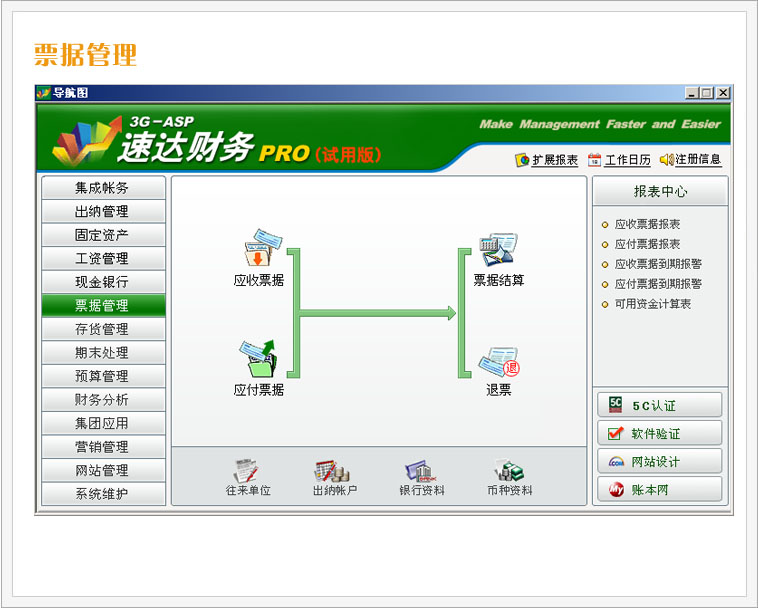758x608 pixels.
Task: Click the red My 账本网 icon
Action: pos(616,490)
